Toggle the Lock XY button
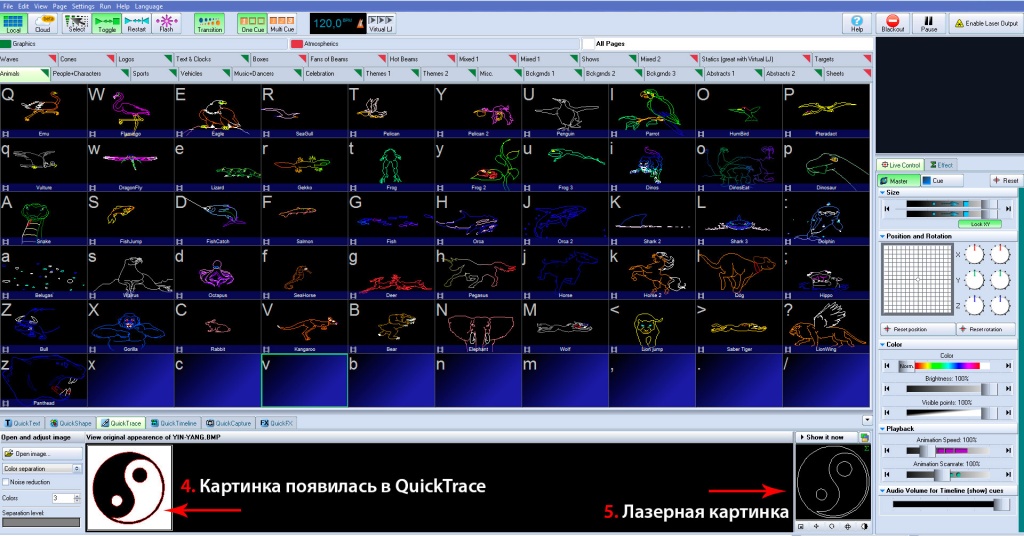This screenshot has width=1024, height=536. pyautogui.click(x=980, y=224)
